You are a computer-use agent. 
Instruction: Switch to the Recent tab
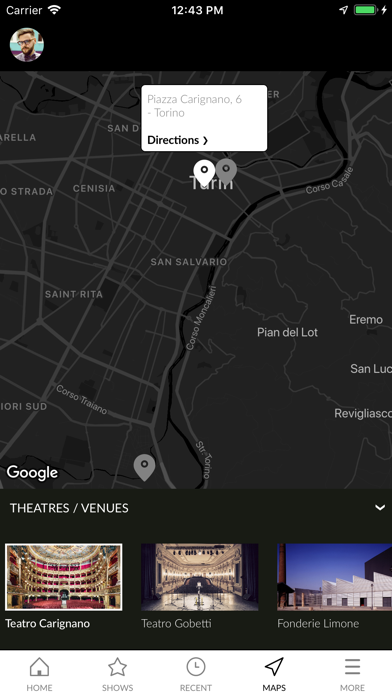(x=196, y=674)
